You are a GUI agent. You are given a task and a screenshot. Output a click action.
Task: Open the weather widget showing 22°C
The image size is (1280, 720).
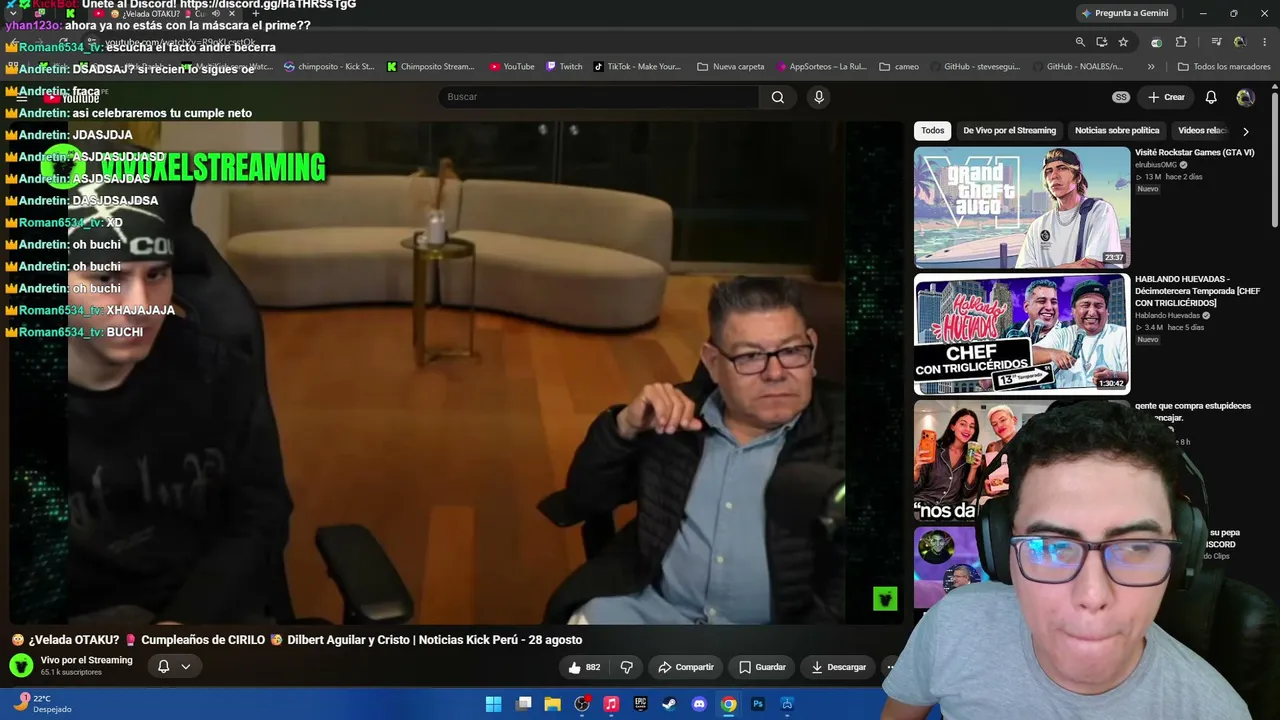pyautogui.click(x=43, y=703)
